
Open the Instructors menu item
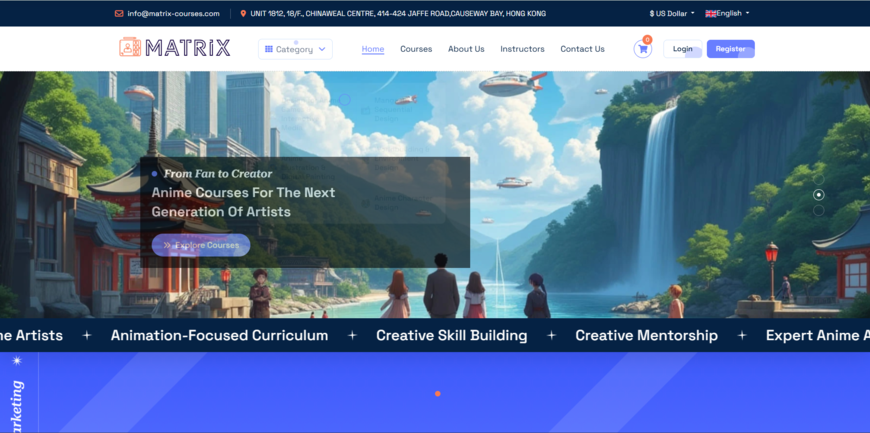tap(522, 49)
